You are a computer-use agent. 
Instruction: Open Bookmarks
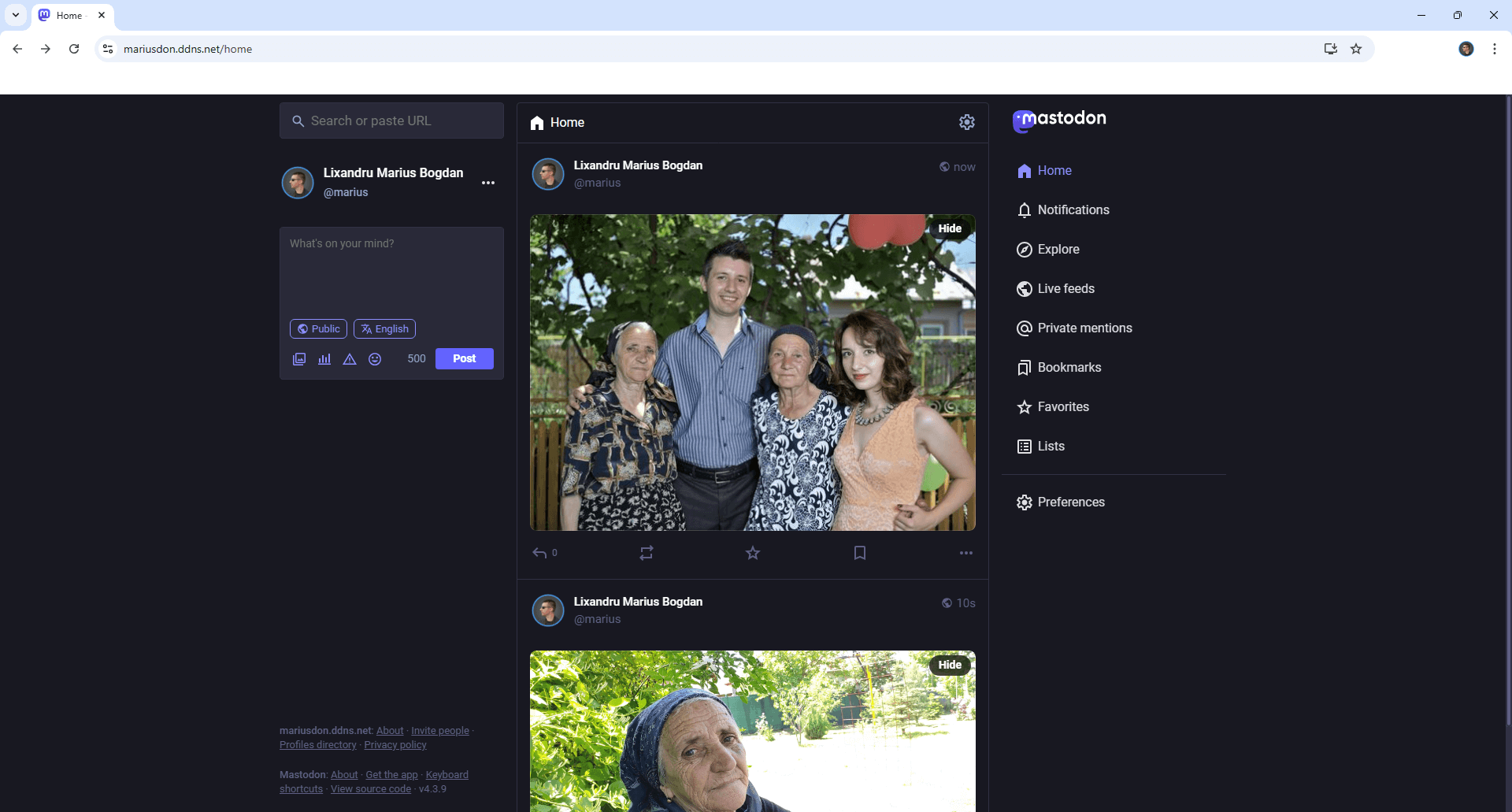[1059, 368]
